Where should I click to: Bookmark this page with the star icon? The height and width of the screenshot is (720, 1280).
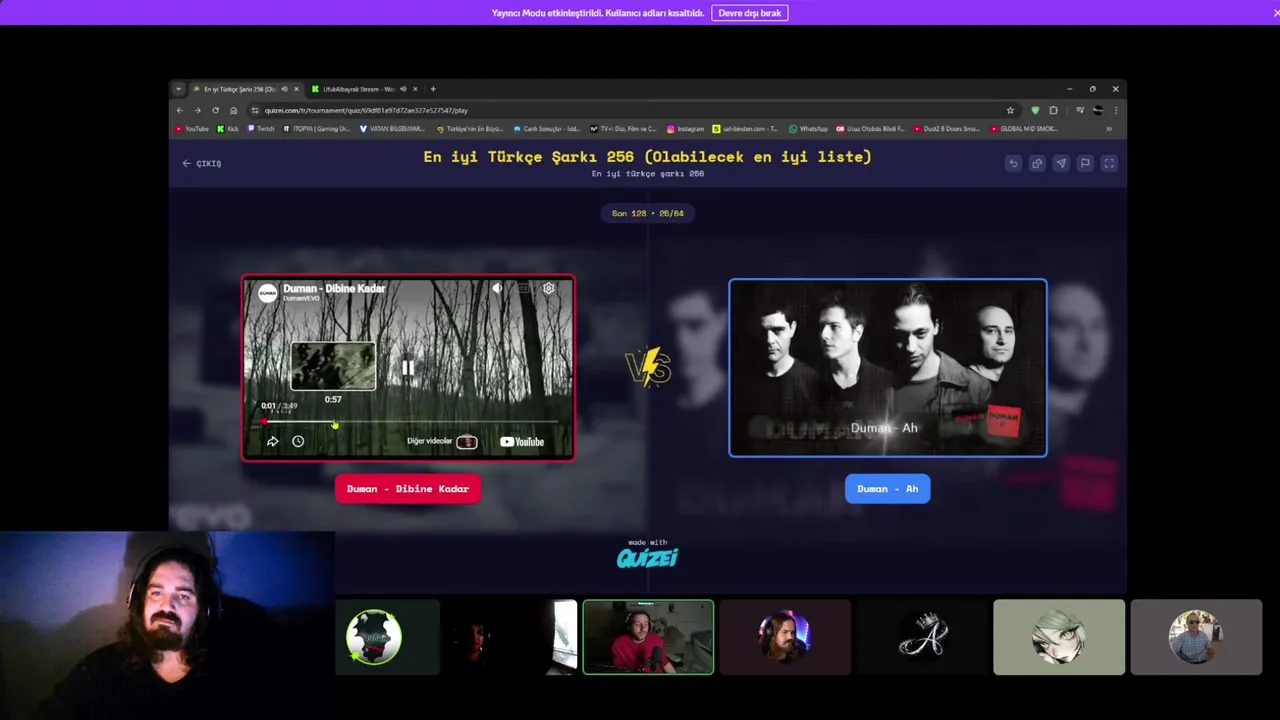point(1010,110)
